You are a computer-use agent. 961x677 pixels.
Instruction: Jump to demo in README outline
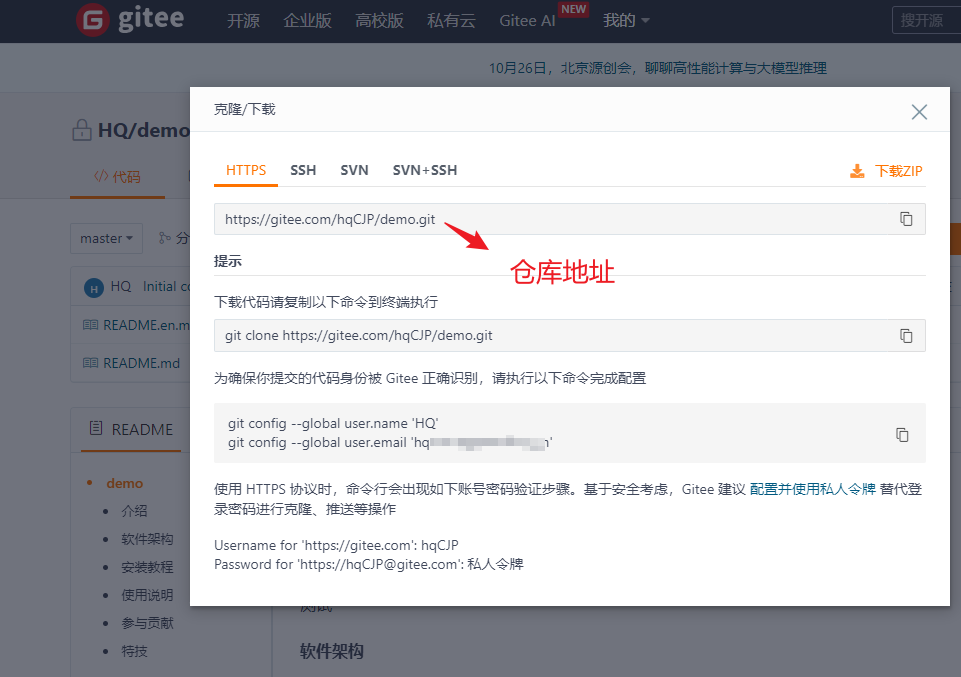click(x=124, y=483)
